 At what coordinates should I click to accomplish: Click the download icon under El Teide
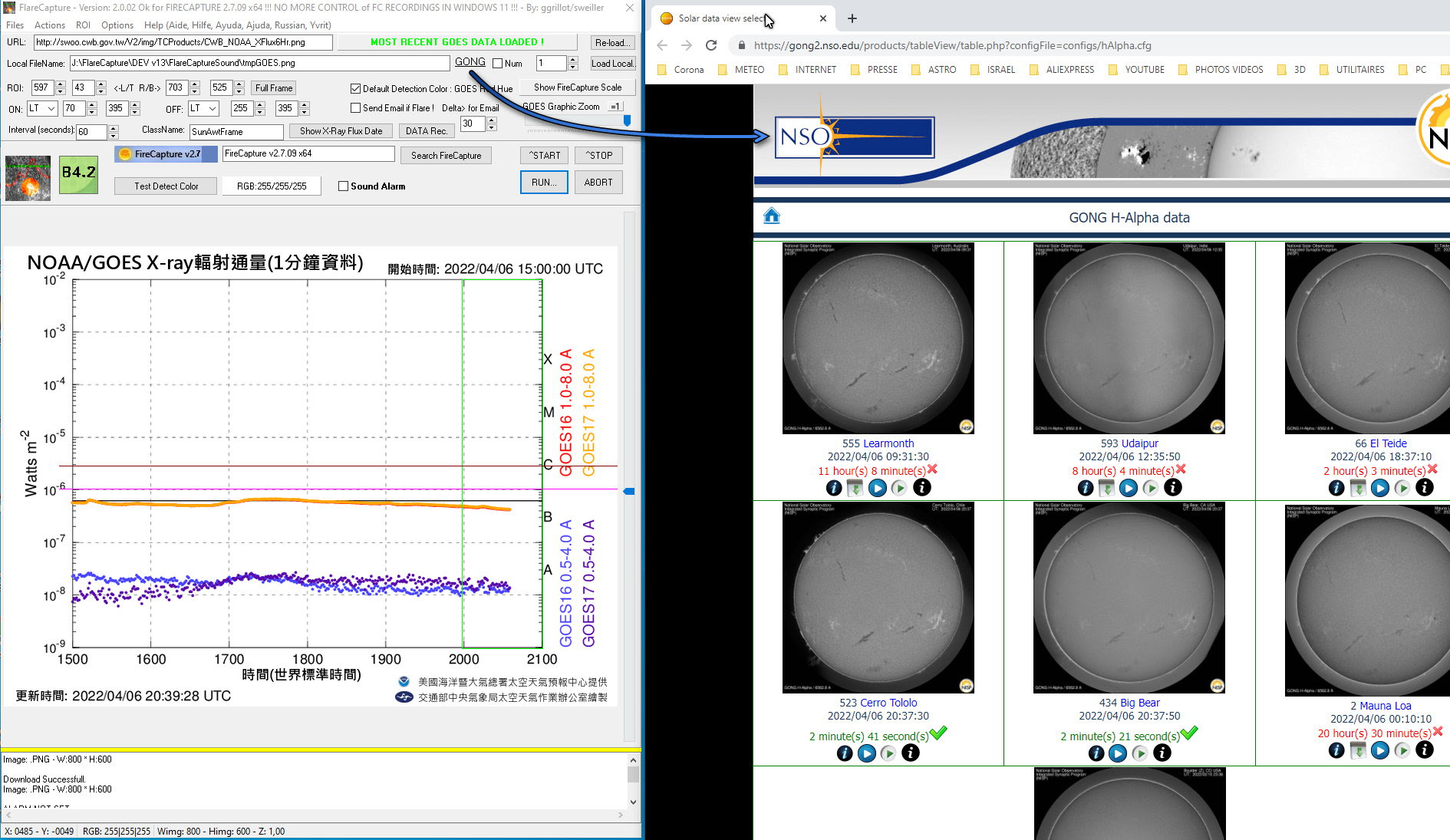click(1358, 488)
